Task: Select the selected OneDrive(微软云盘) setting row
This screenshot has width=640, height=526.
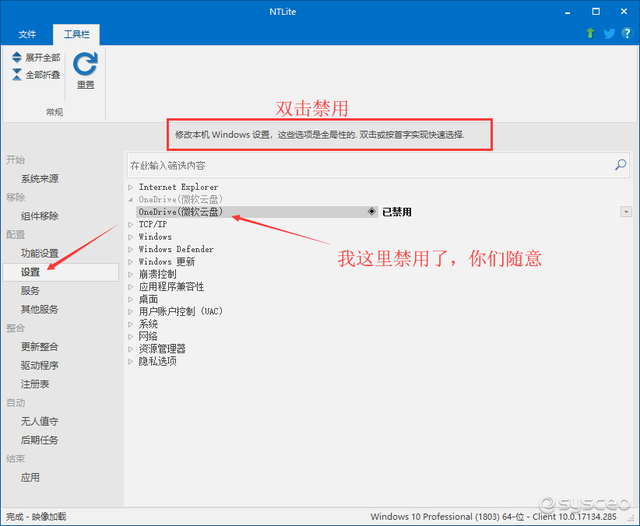Action: [257, 212]
